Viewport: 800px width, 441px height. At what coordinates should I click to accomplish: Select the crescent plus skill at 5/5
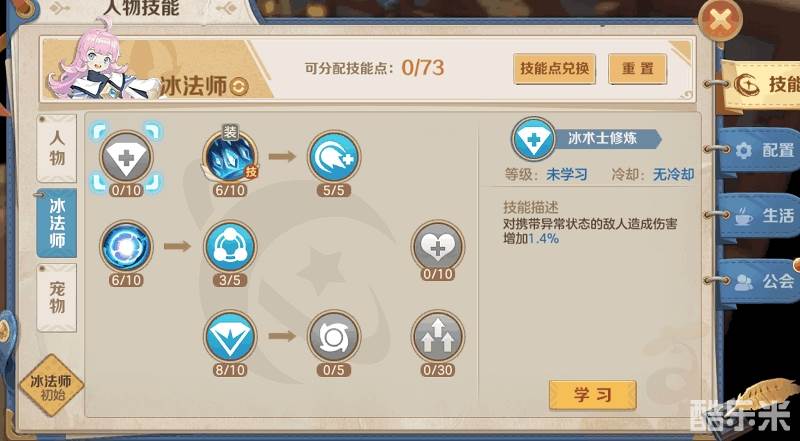334,156
